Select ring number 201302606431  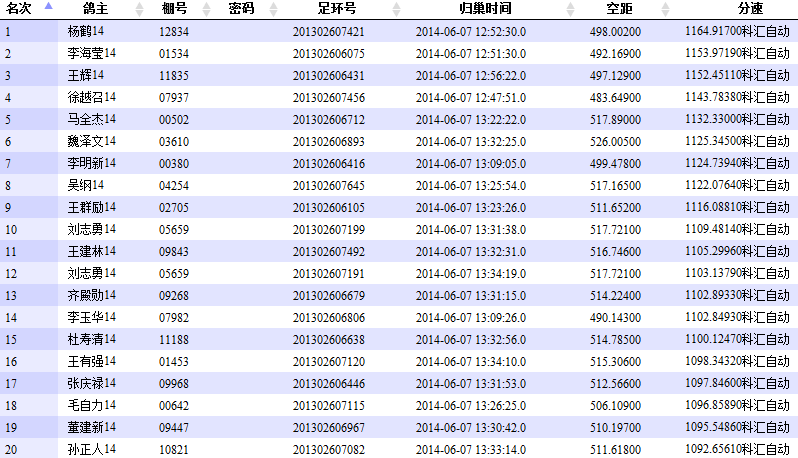coord(329,75)
